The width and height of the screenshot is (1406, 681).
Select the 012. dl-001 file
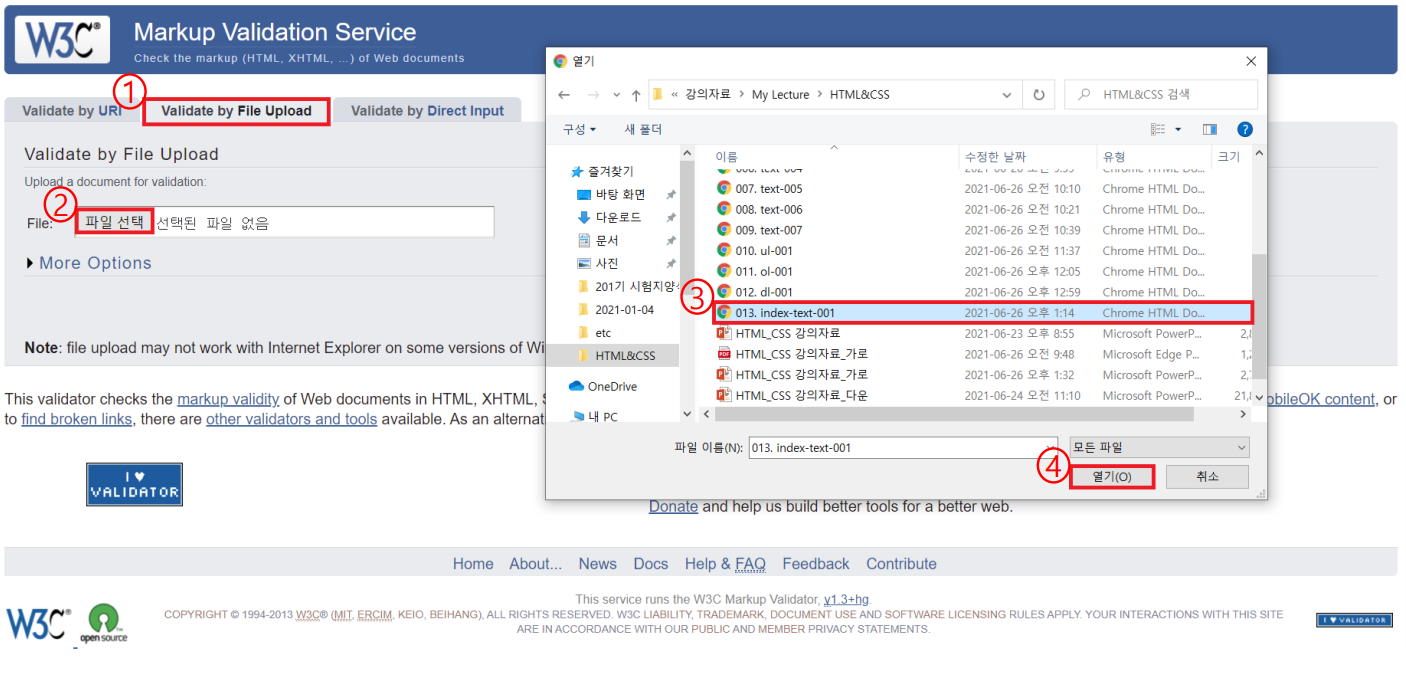pyautogui.click(x=764, y=292)
